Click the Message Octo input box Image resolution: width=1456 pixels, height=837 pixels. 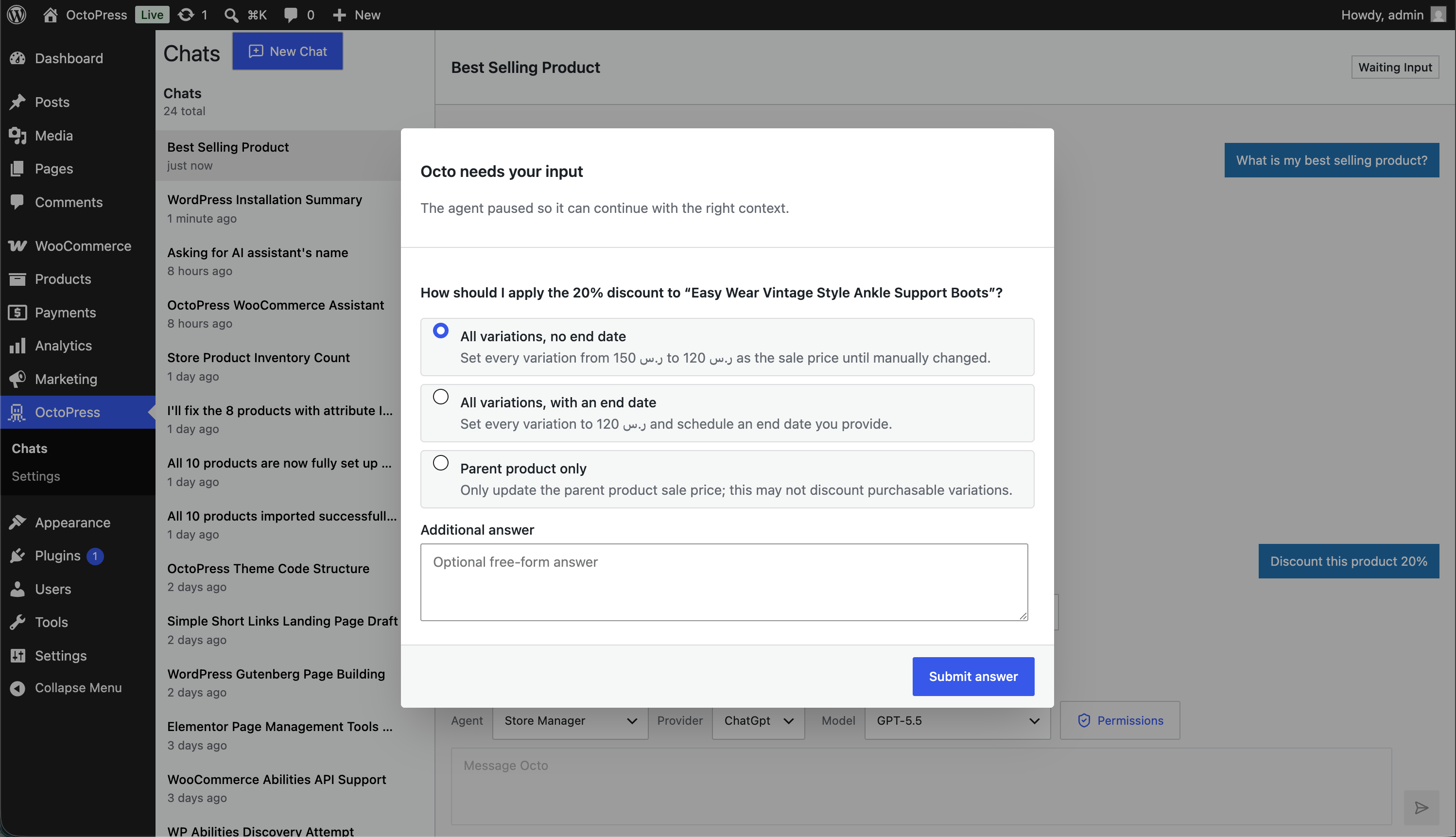(921, 786)
